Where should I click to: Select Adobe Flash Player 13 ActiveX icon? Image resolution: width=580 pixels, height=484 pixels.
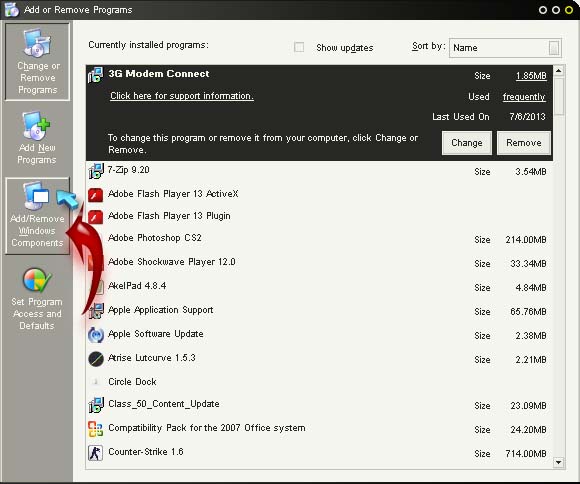pyautogui.click(x=95, y=194)
